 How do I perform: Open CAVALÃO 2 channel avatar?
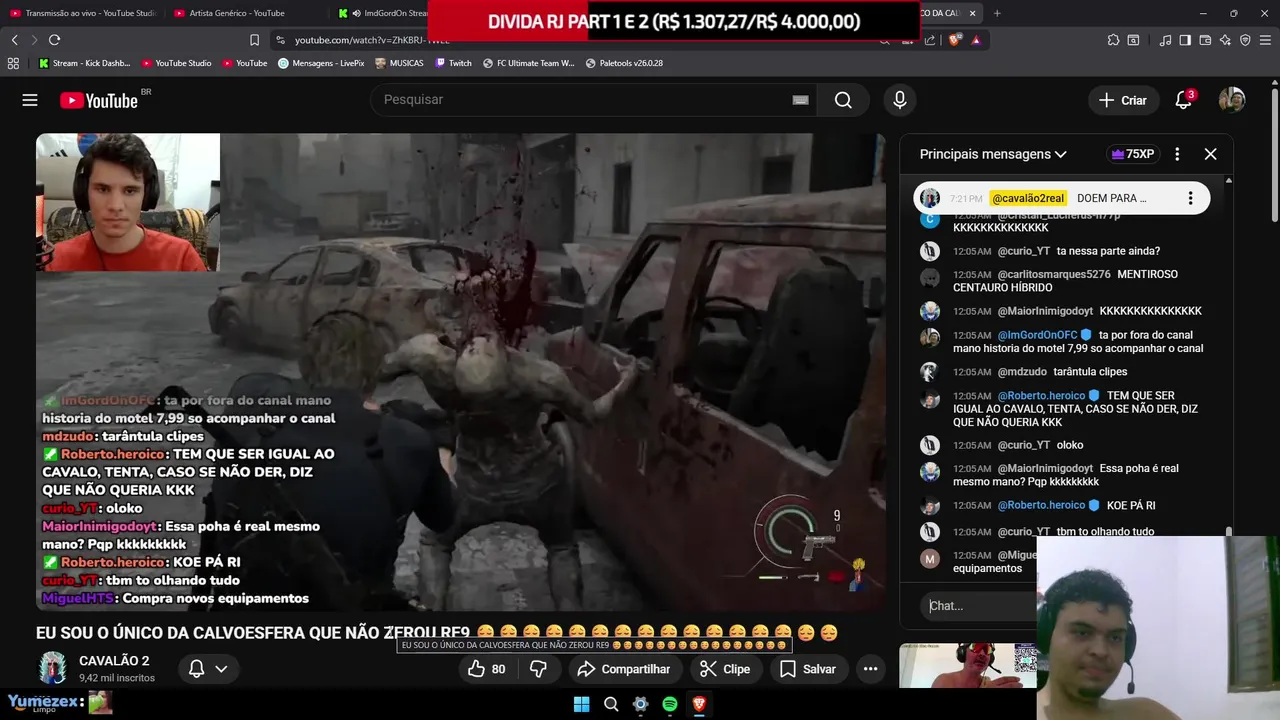(53, 668)
